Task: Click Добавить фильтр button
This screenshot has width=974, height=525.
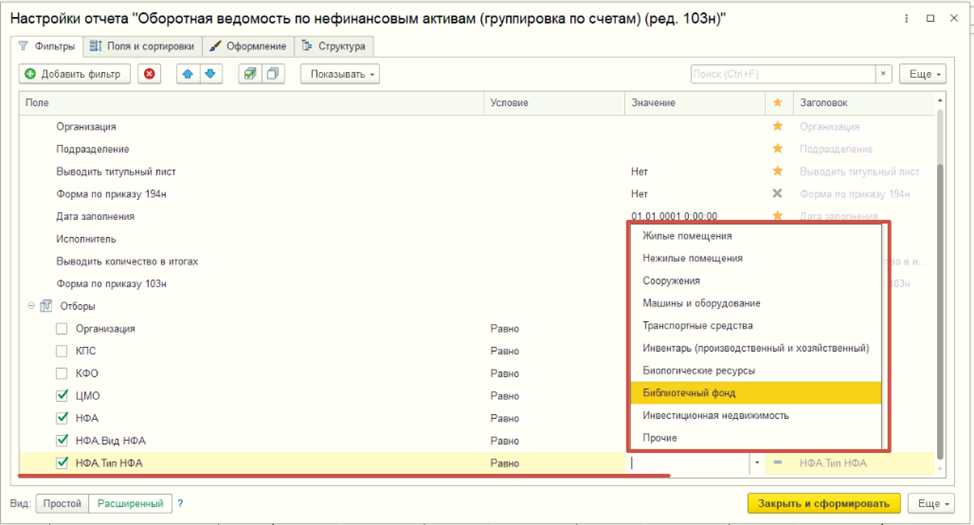Action: (x=75, y=74)
